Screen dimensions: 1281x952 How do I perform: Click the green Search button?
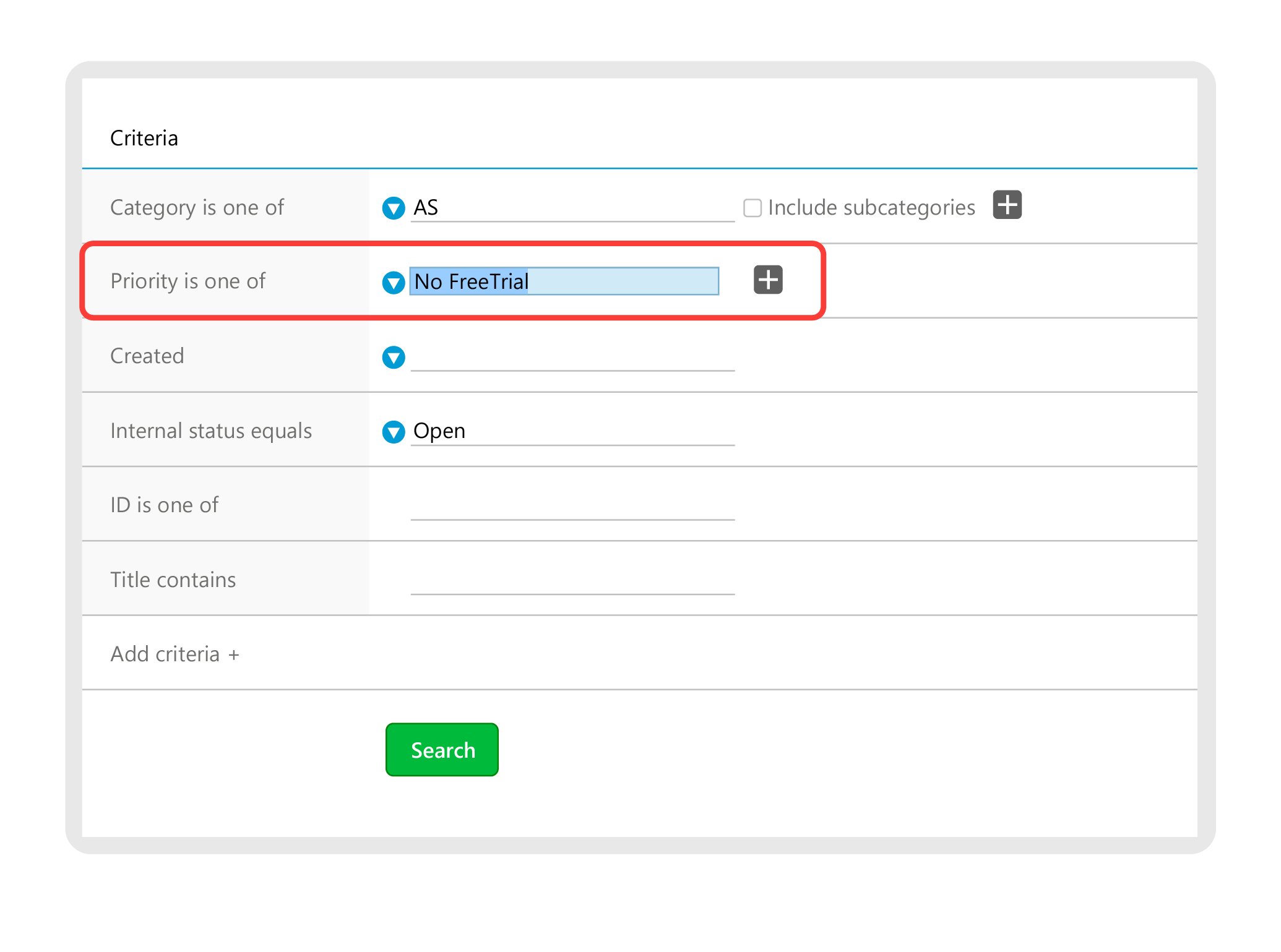(442, 750)
